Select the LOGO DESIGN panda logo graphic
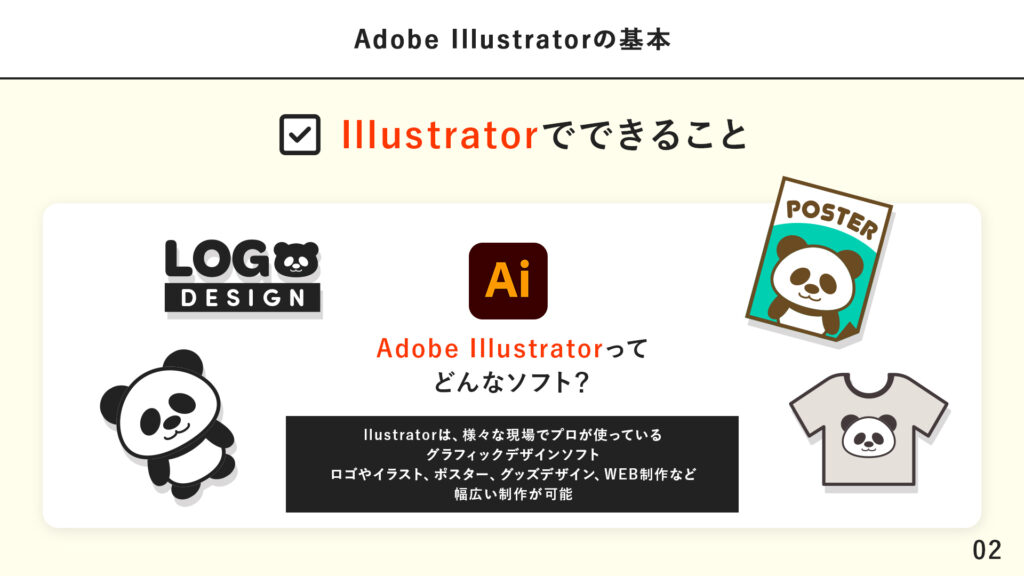Viewport: 1024px width, 576px height. [x=243, y=277]
